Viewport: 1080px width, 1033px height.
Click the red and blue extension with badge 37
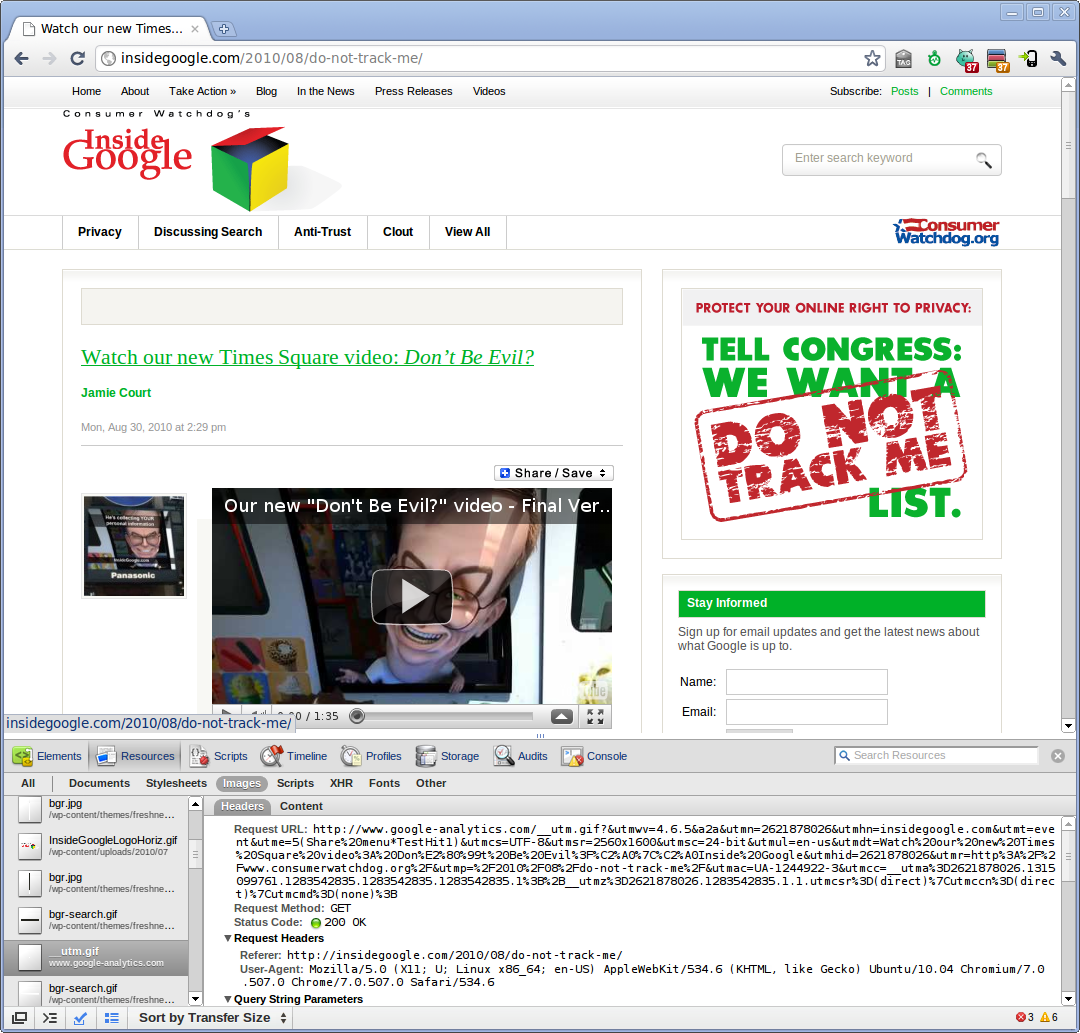tap(997, 60)
